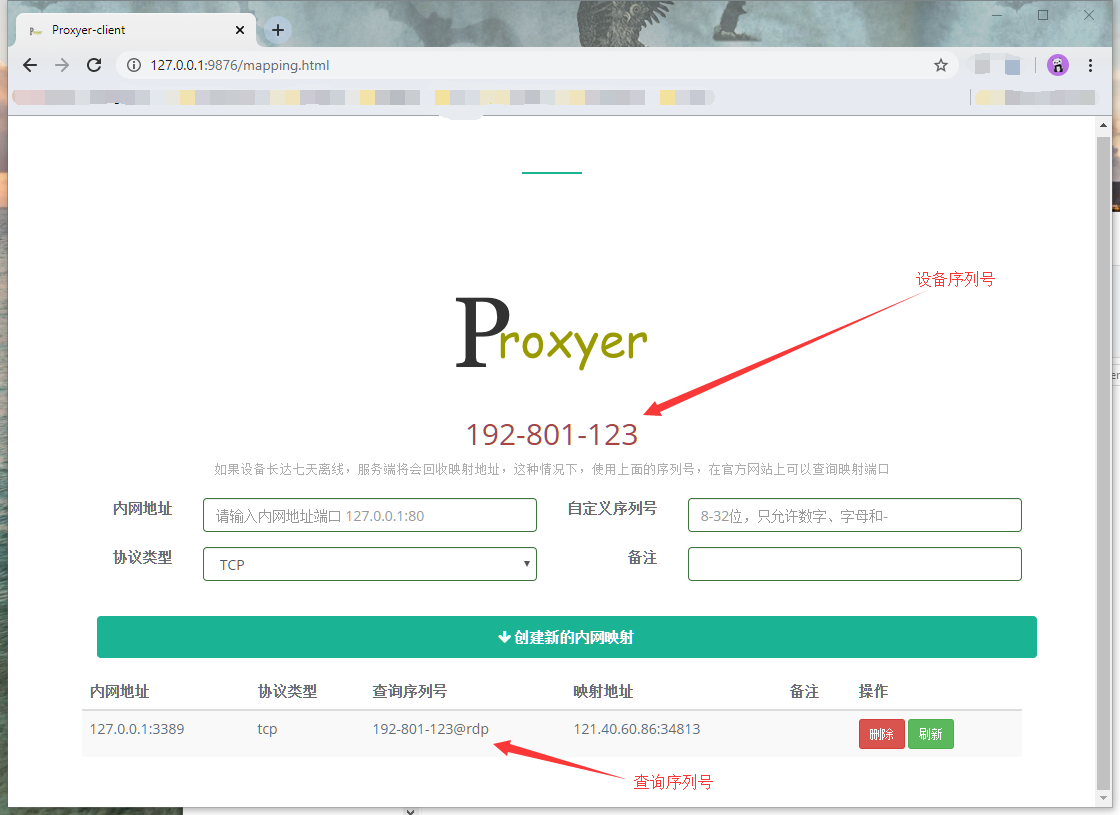Viewport: 1120px width, 815px height.
Task: Expand the 协议类型 TCP dropdown
Action: coord(369,564)
